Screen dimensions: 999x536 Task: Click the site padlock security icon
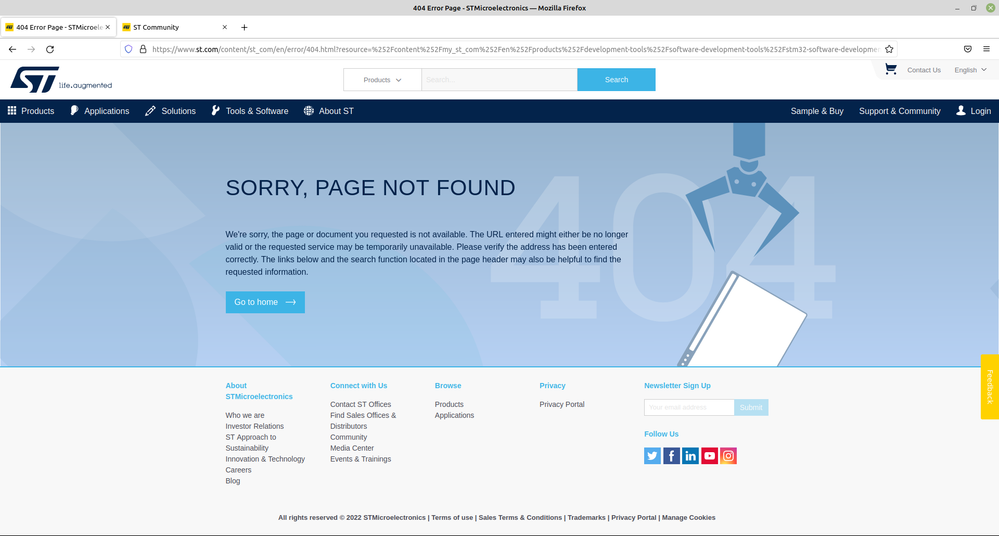click(x=143, y=49)
